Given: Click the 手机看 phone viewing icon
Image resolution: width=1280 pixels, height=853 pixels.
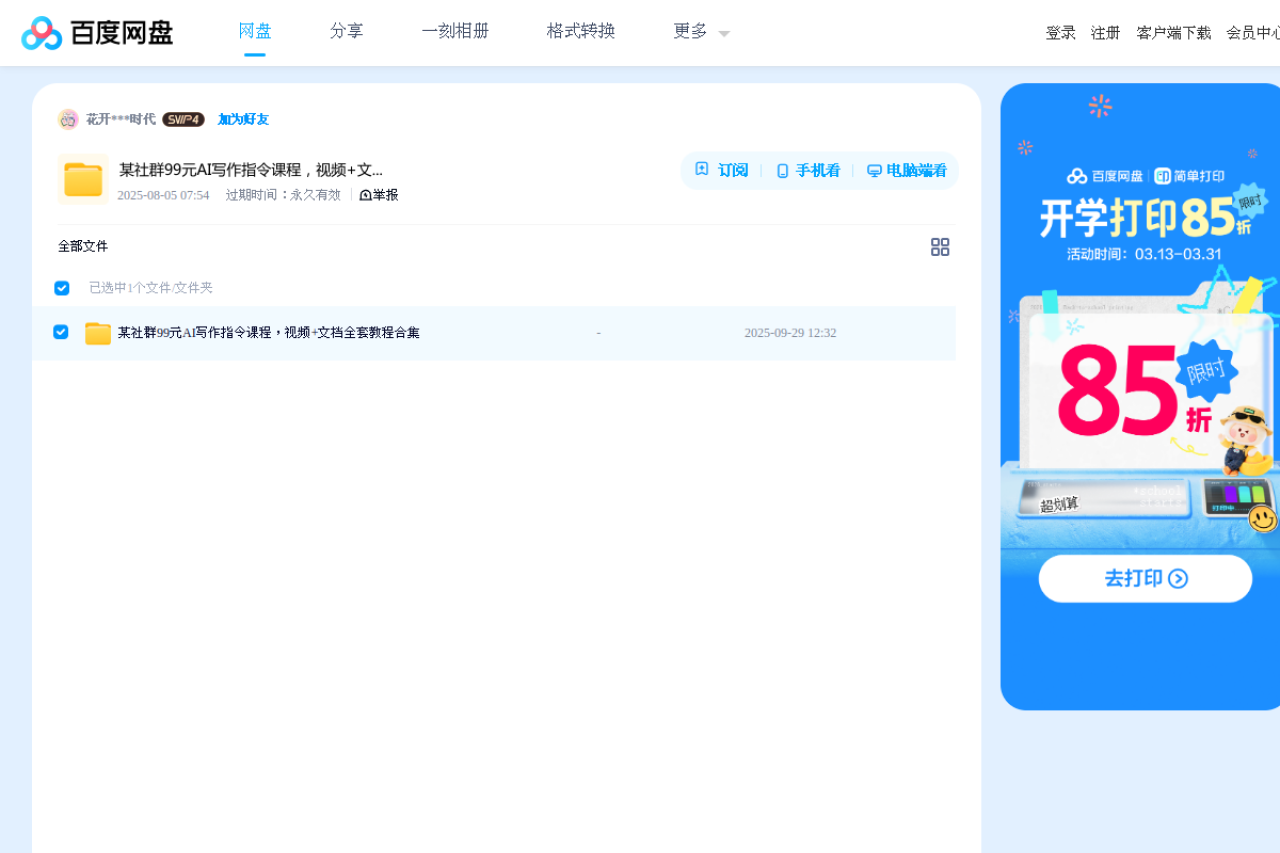Looking at the screenshot, I should click(781, 170).
